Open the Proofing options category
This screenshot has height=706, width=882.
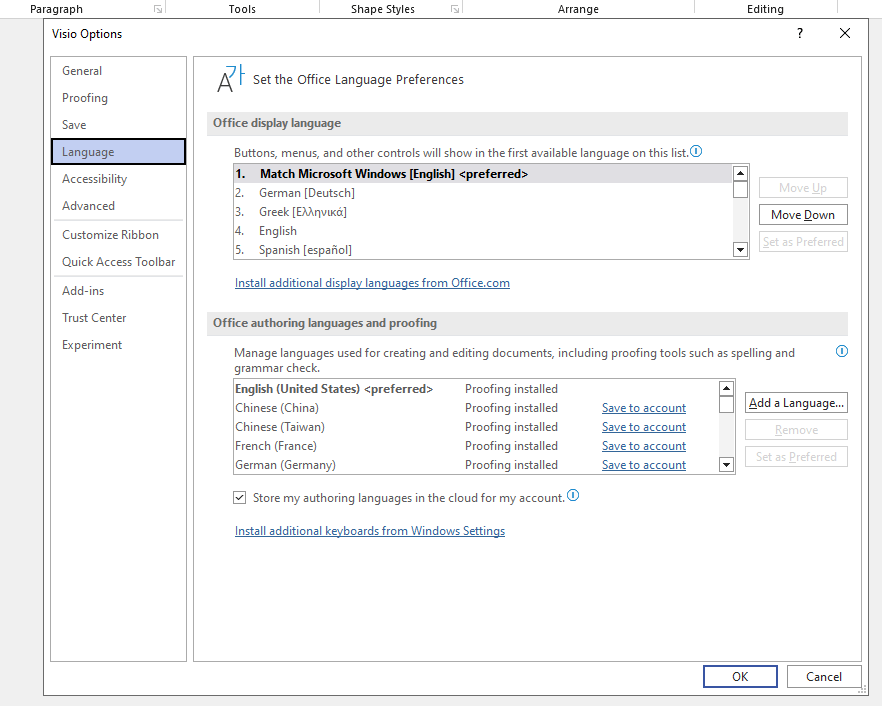pyautogui.click(x=118, y=98)
